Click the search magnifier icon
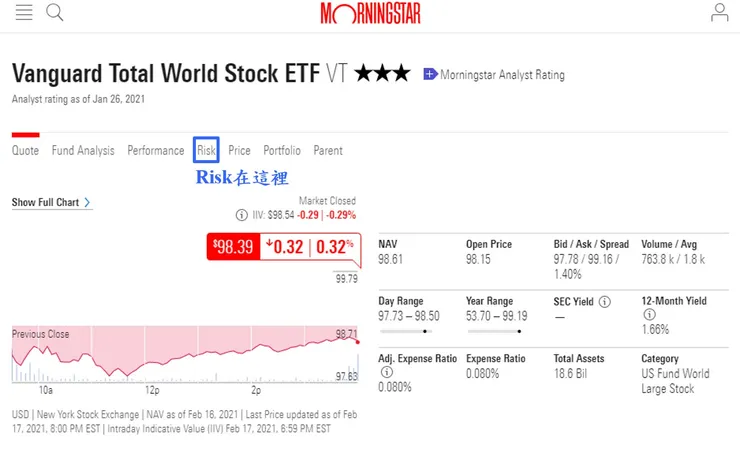 pyautogui.click(x=55, y=12)
